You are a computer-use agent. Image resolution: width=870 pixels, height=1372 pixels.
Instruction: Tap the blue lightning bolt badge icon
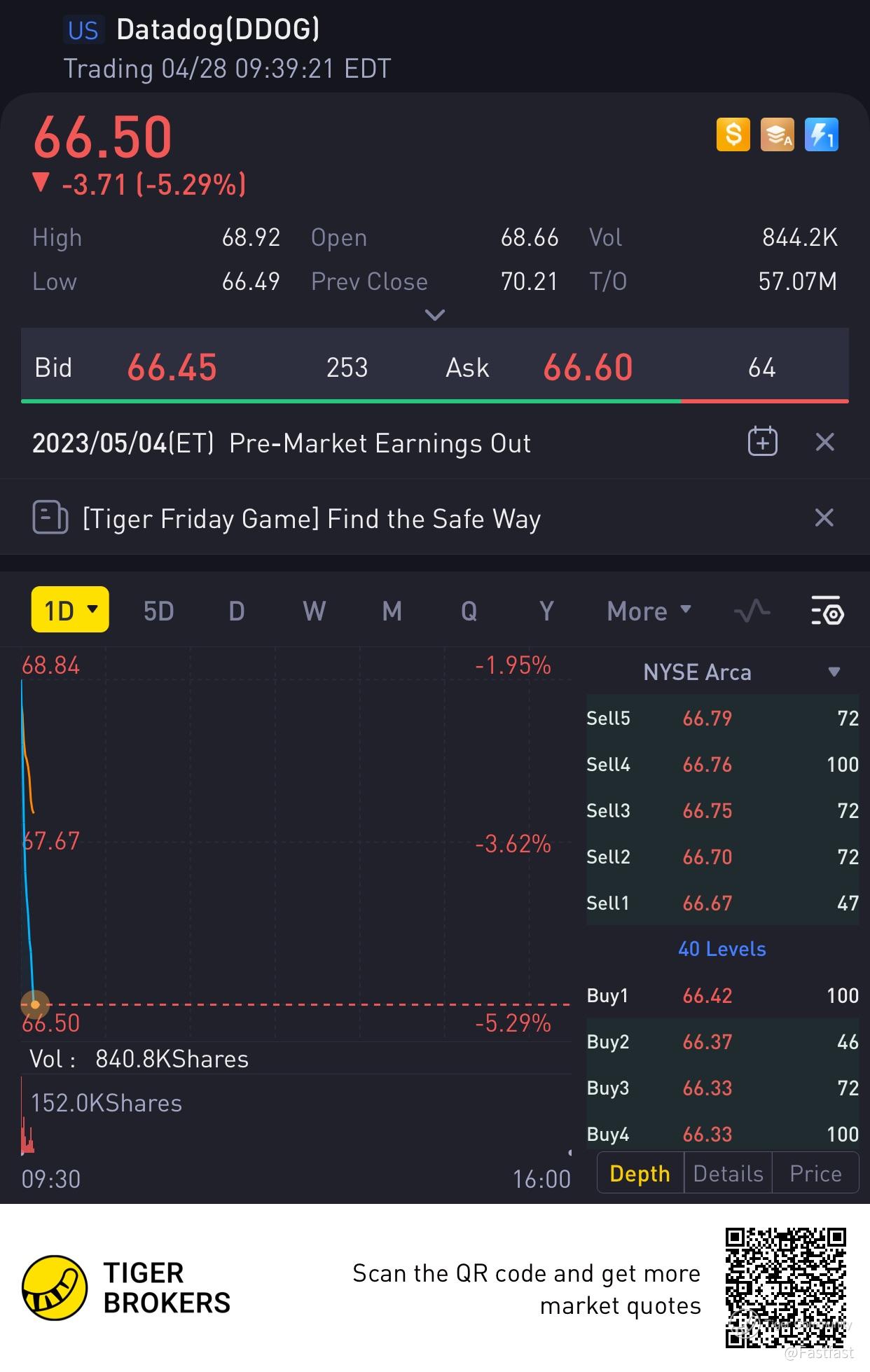pos(821,134)
